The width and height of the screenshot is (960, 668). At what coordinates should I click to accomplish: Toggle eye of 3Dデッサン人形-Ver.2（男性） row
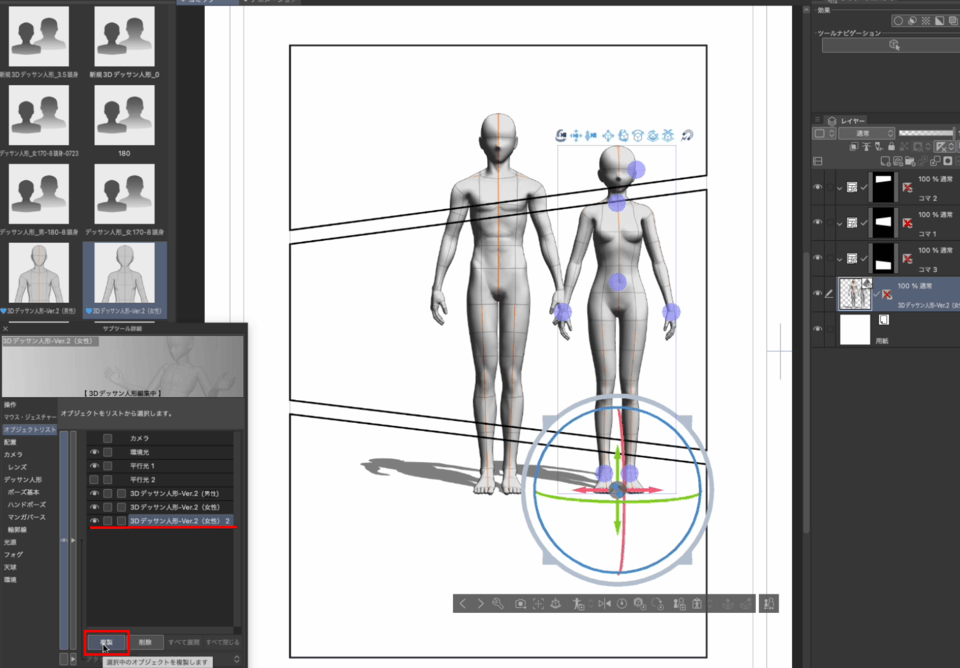click(x=94, y=493)
